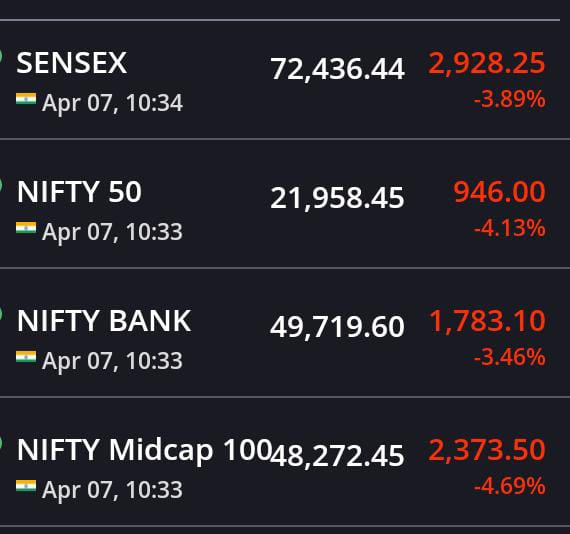Viewport: 570px width, 534px height.
Task: Click green status dot beside SENSEX
Action: [1, 57]
